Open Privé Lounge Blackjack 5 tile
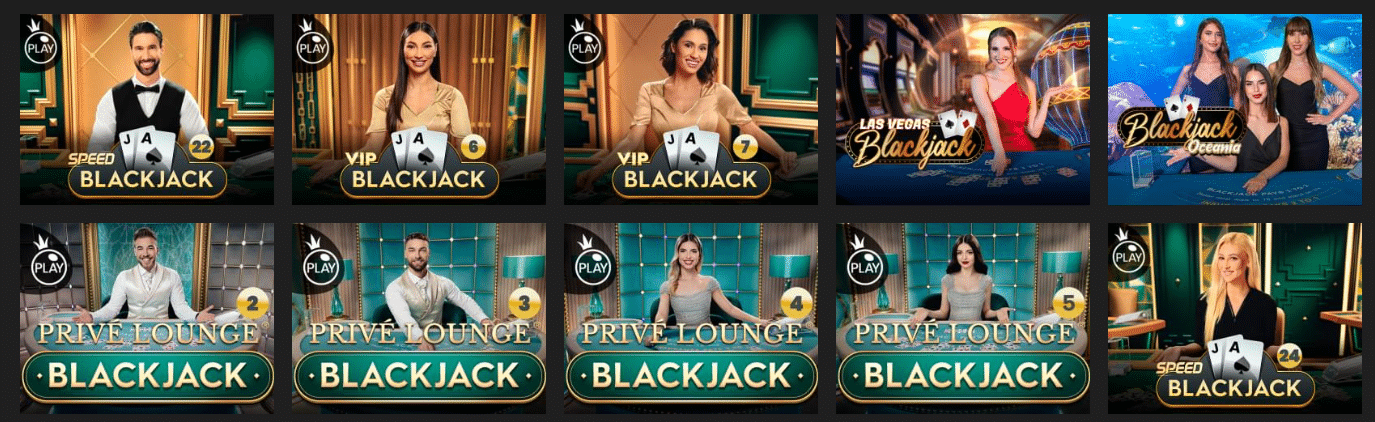This screenshot has height=422, width=1375. pyautogui.click(x=963, y=318)
